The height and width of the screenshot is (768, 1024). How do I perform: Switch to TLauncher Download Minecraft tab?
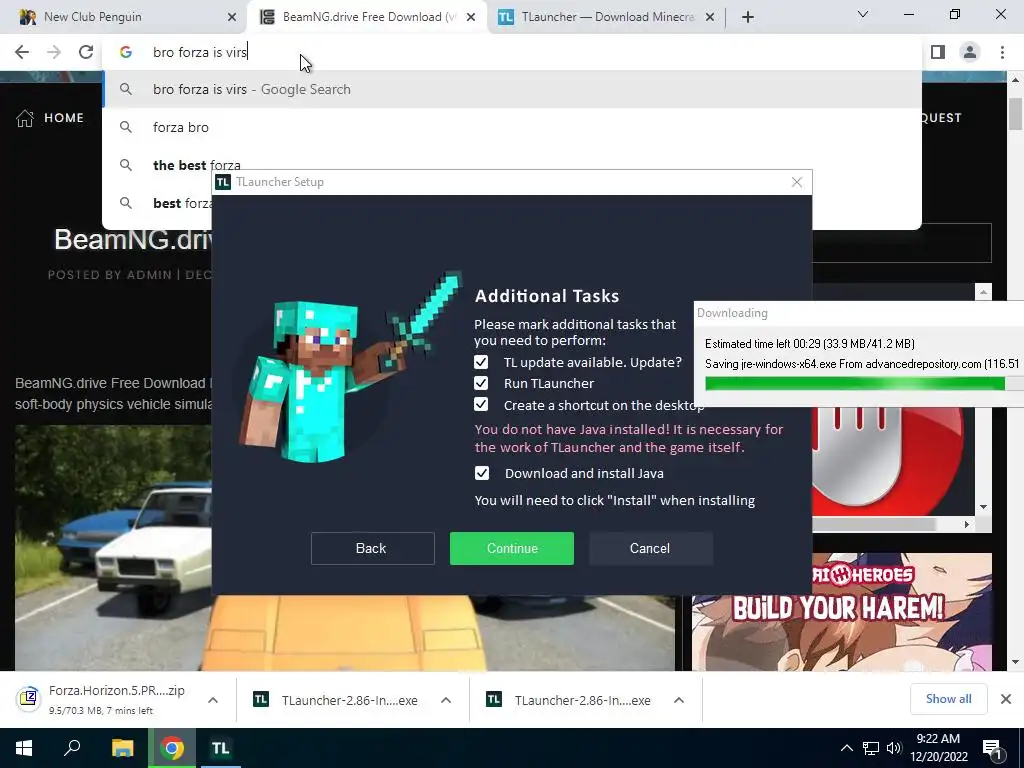[x=607, y=17]
